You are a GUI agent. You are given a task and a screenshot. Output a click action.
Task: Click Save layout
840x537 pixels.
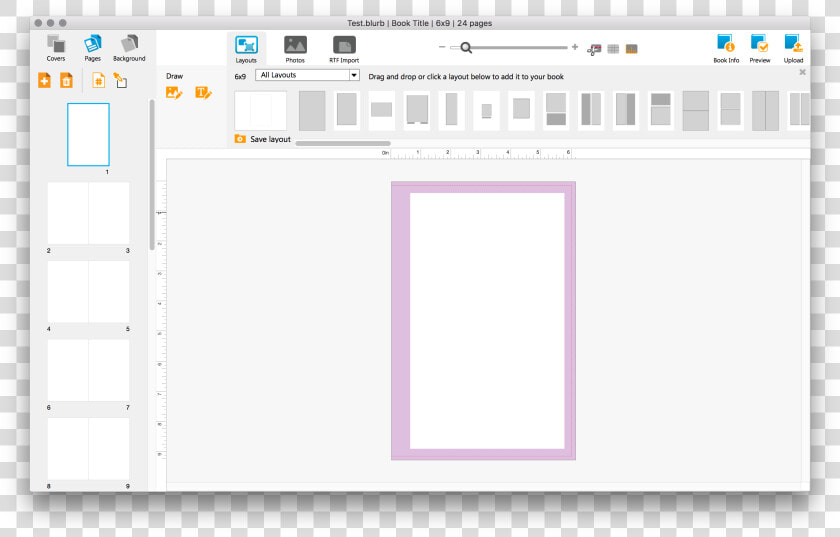[271, 139]
